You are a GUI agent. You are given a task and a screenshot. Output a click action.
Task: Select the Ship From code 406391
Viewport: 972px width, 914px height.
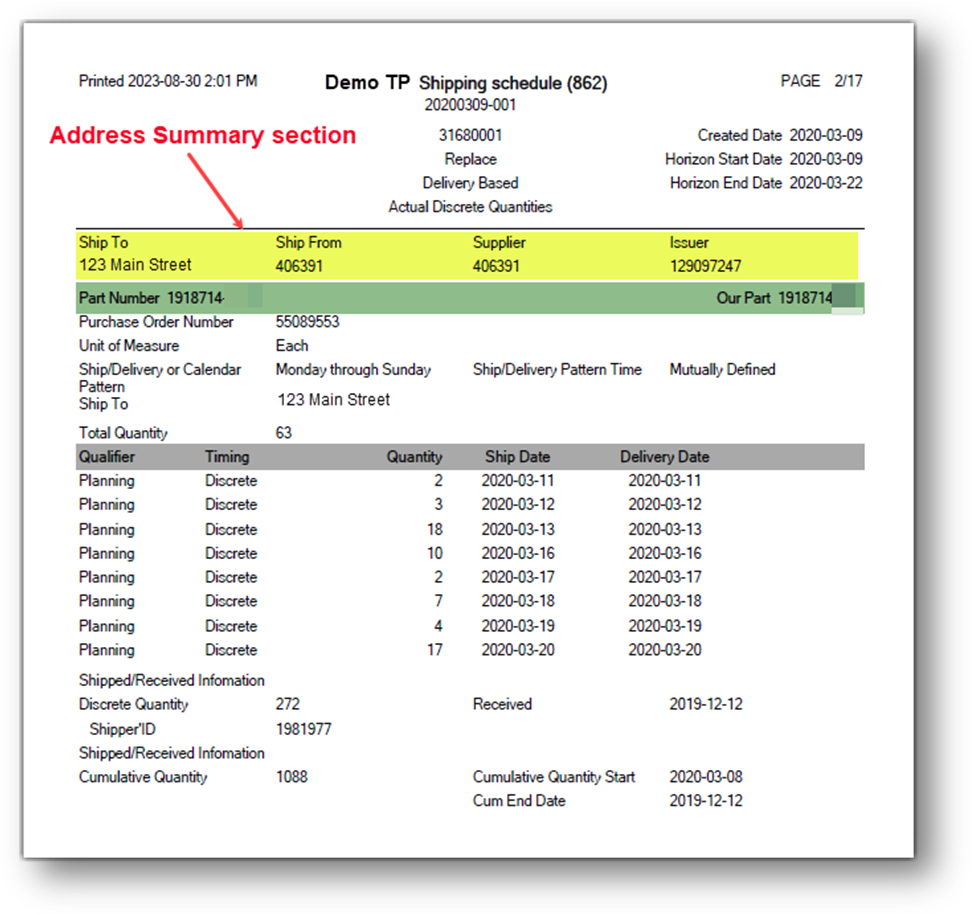pyautogui.click(x=299, y=266)
